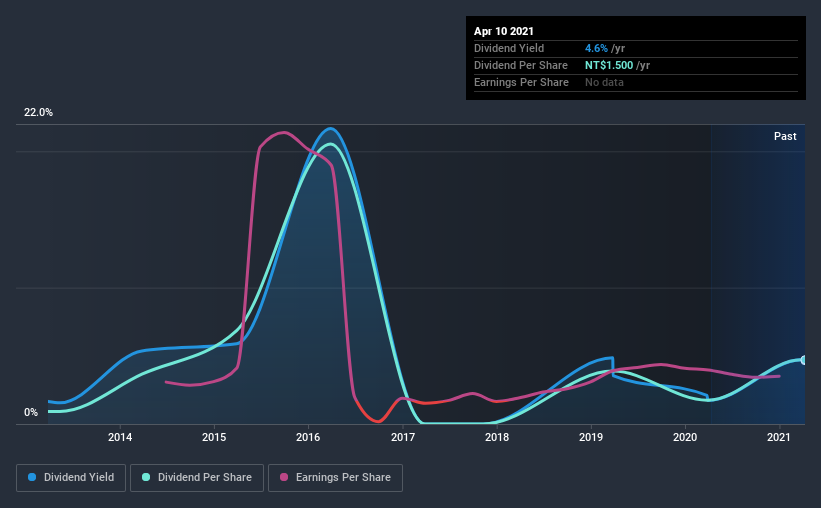The image size is (821, 508).
Task: Click the pink Earnings Per Share legend dot
Action: coord(284,477)
